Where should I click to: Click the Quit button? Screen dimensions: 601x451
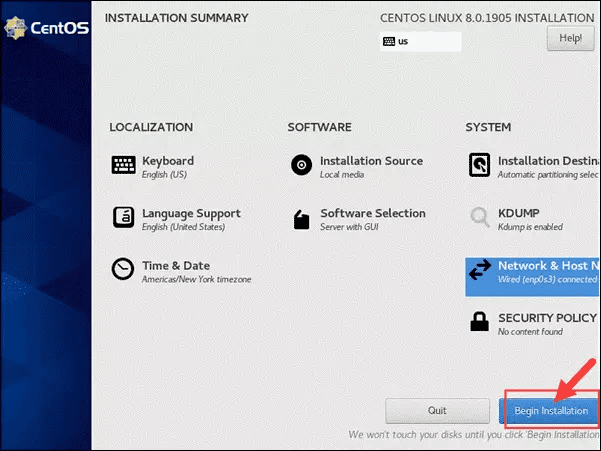click(437, 411)
